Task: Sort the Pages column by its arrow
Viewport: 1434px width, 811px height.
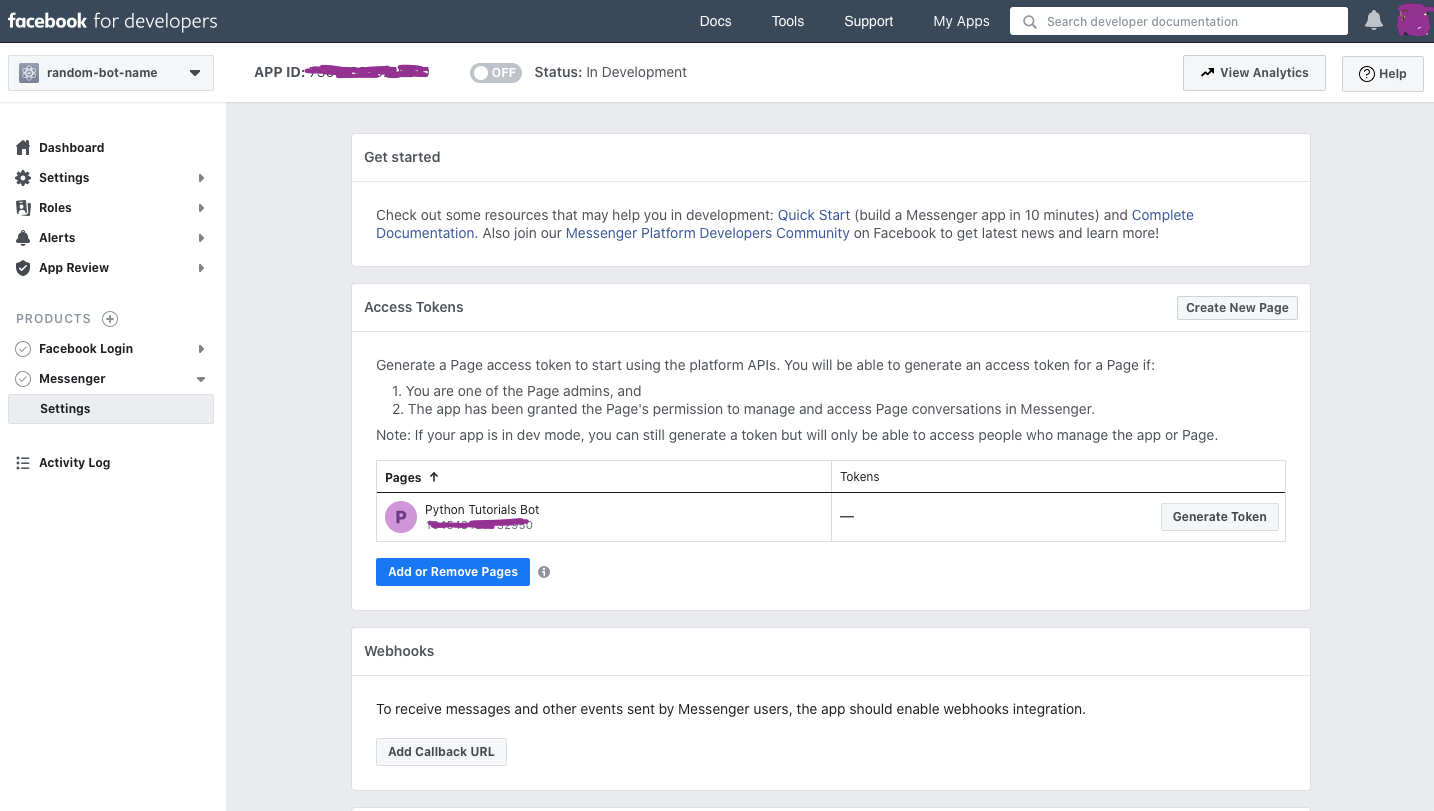Action: [434, 477]
